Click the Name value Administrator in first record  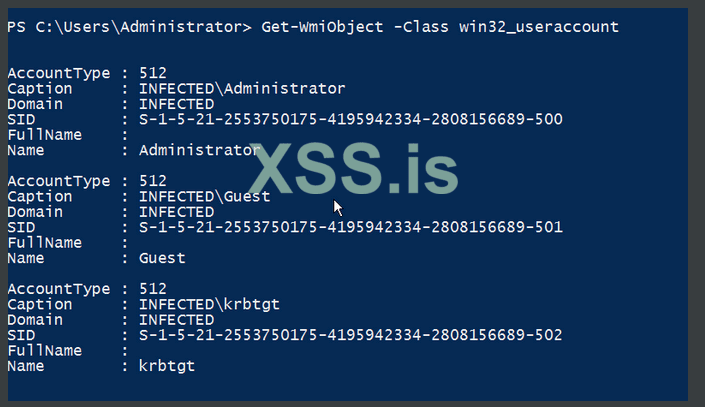(199, 150)
